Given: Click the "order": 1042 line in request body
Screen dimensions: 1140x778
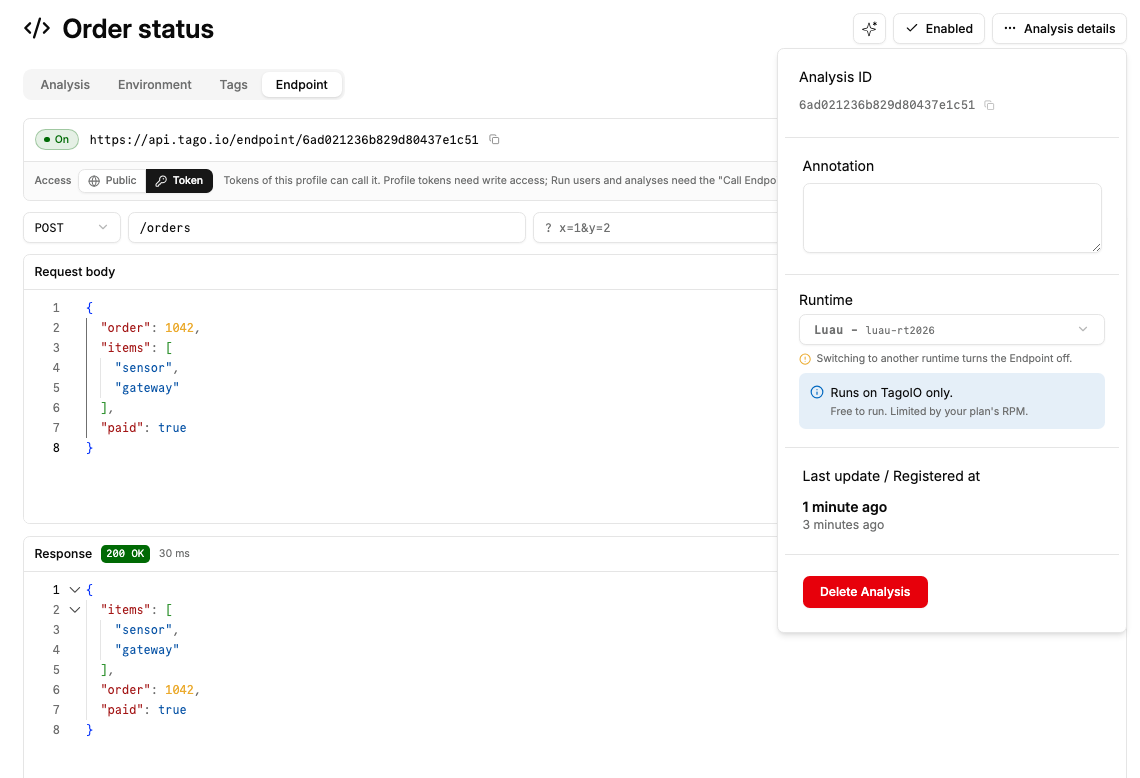Looking at the screenshot, I should [x=150, y=328].
